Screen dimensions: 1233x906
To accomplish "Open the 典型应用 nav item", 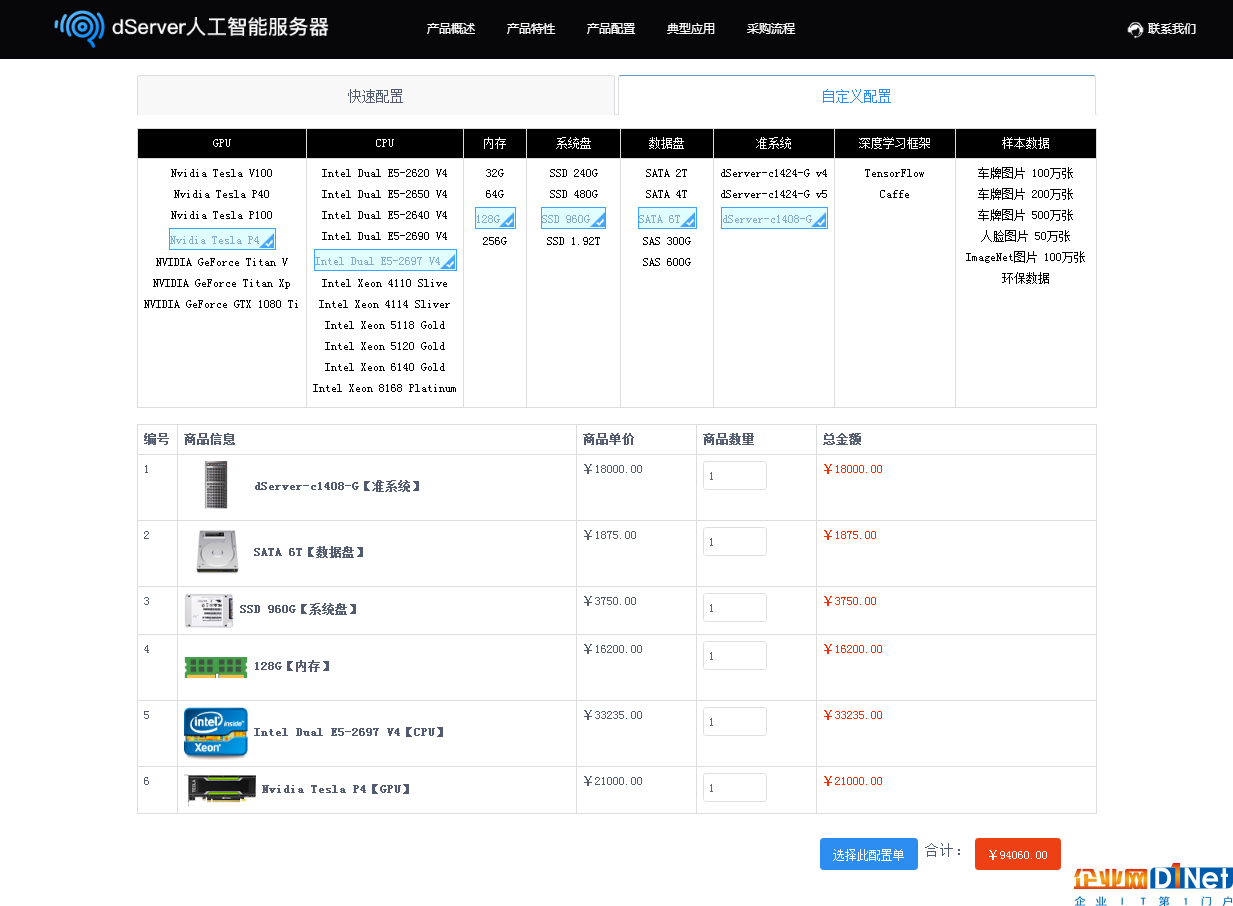I will pyautogui.click(x=691, y=29).
